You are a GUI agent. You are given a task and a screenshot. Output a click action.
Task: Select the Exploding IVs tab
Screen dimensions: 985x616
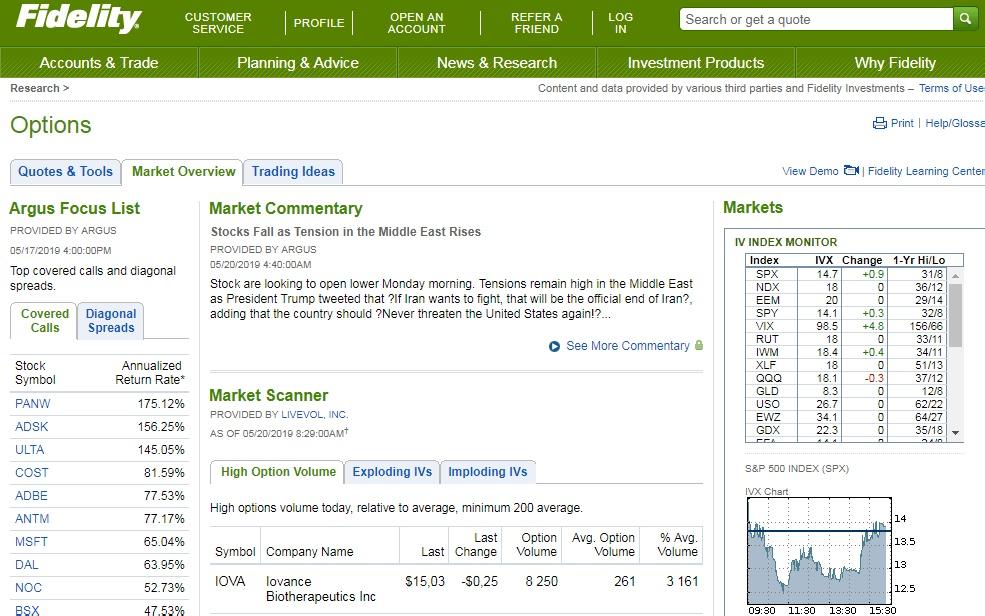coord(392,472)
